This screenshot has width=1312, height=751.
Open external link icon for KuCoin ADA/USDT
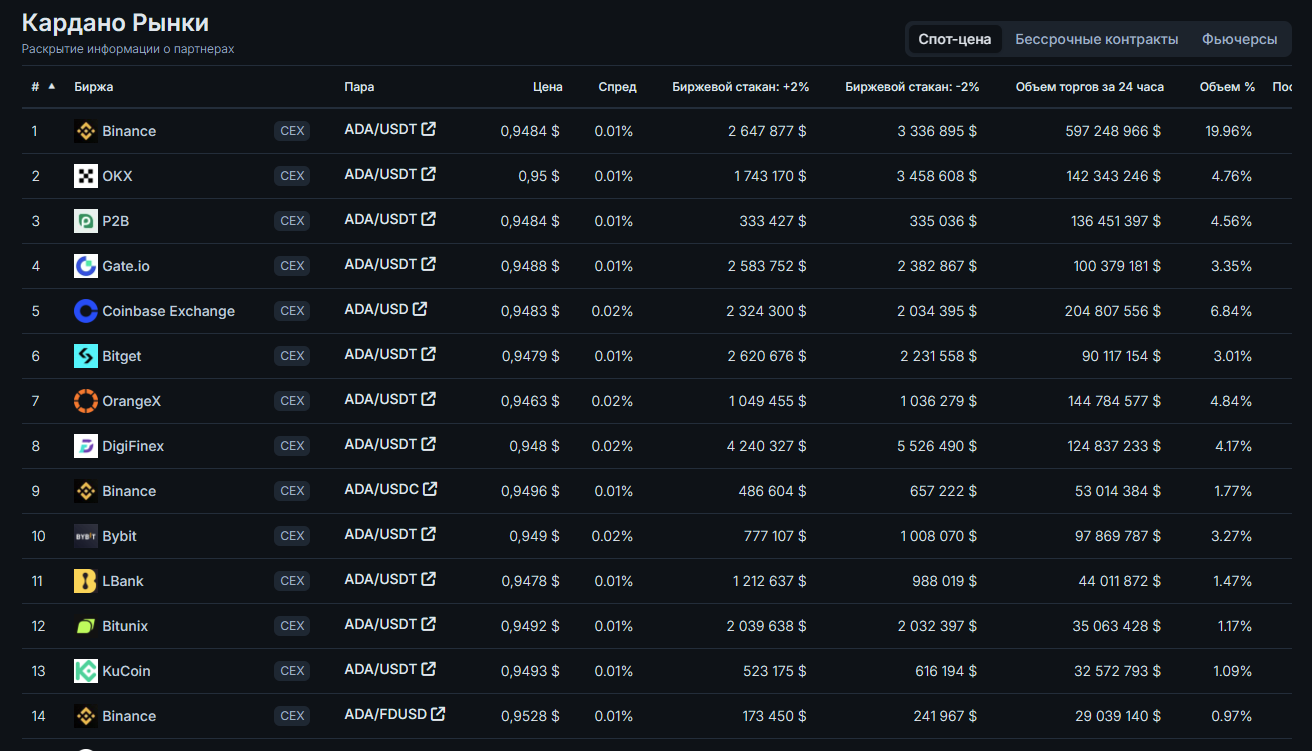[x=429, y=669]
